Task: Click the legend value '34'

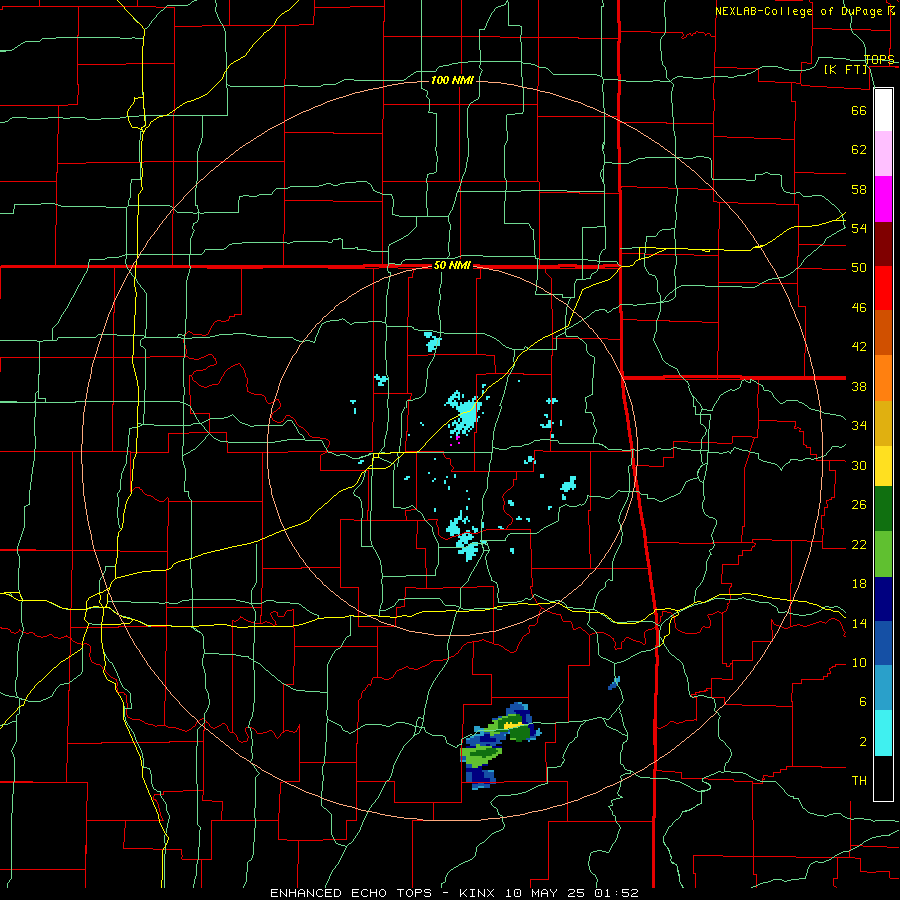Action: coord(859,426)
